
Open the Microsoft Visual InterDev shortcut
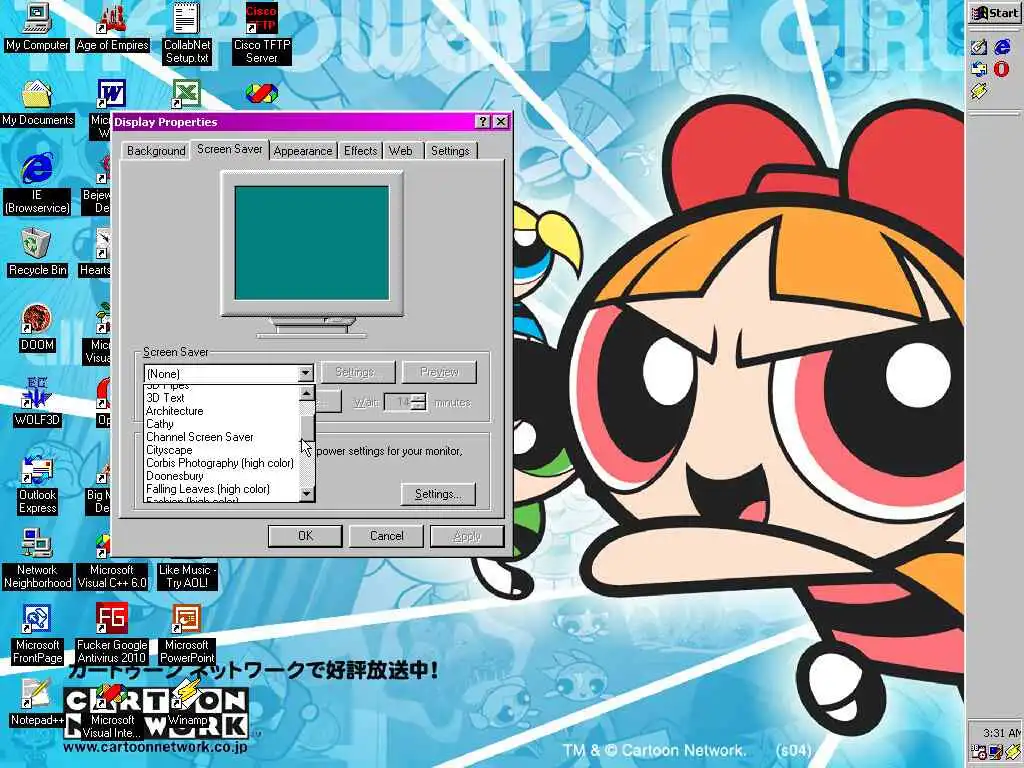[112, 712]
